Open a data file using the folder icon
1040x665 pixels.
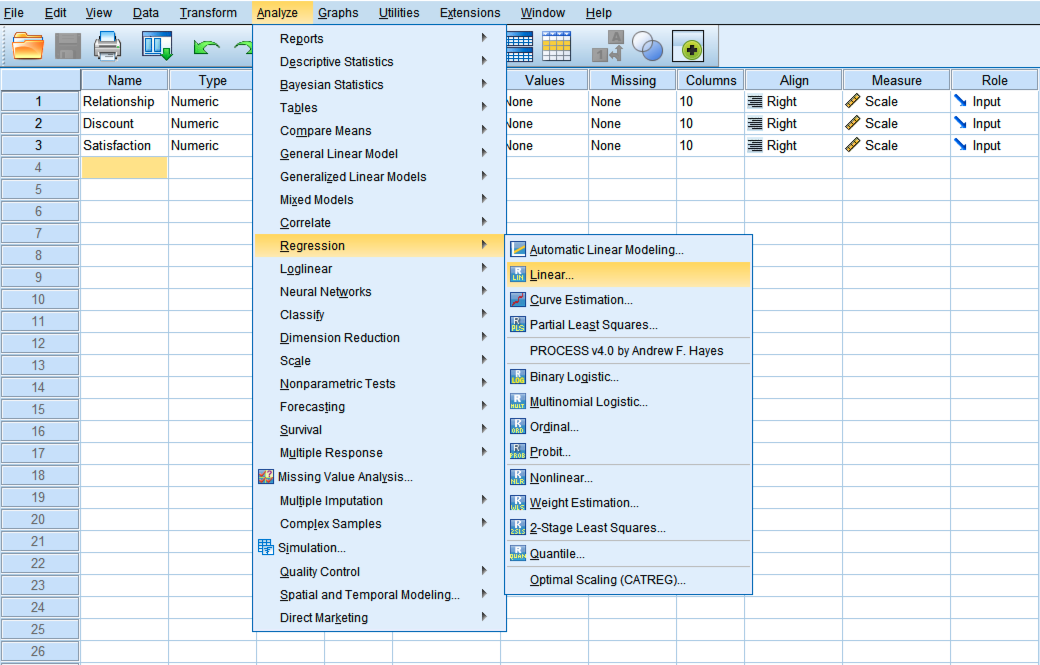(x=27, y=46)
